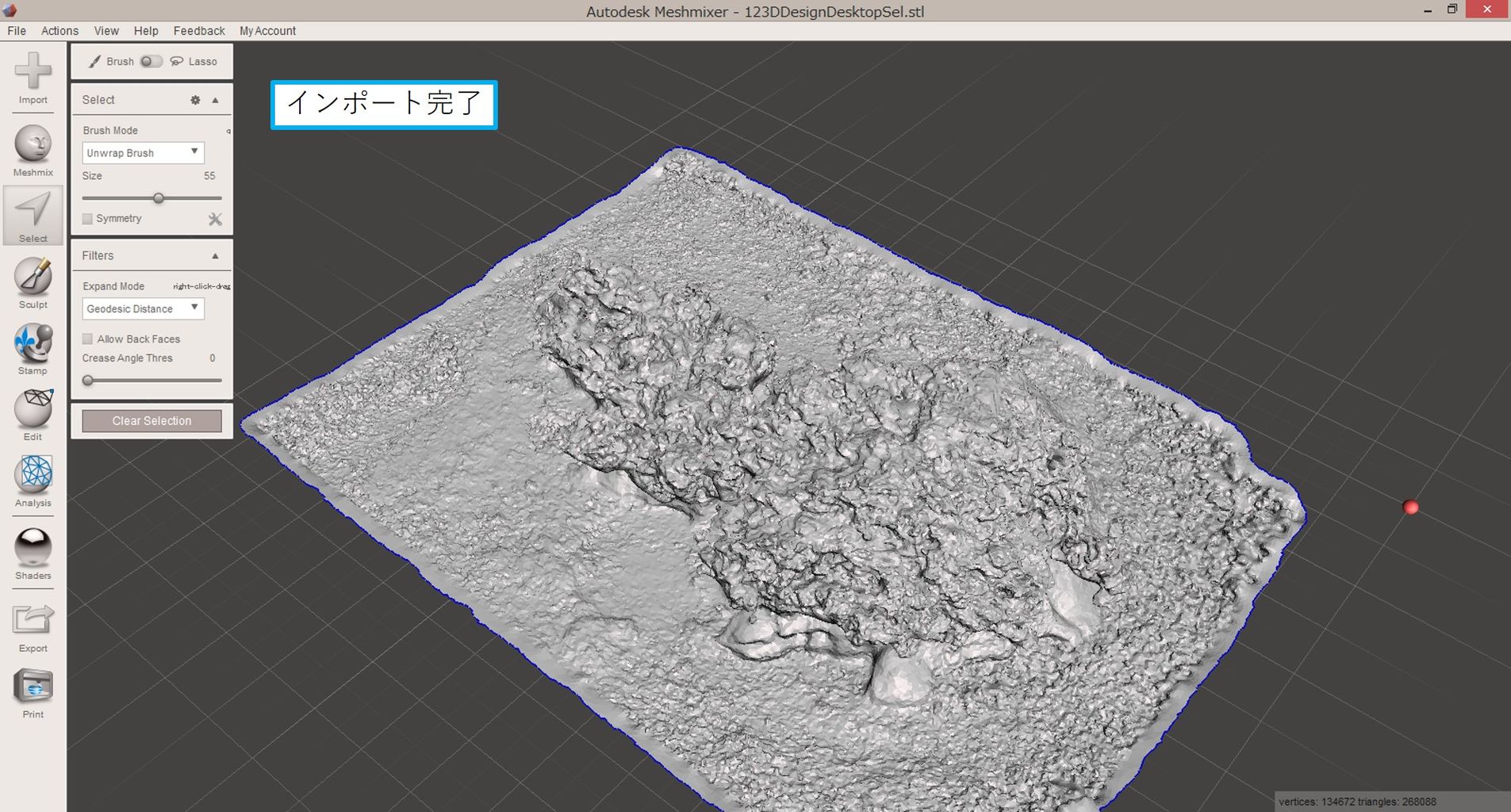Click the red pivot sphere in viewport
Image resolution: width=1511 pixels, height=812 pixels.
[1410, 507]
